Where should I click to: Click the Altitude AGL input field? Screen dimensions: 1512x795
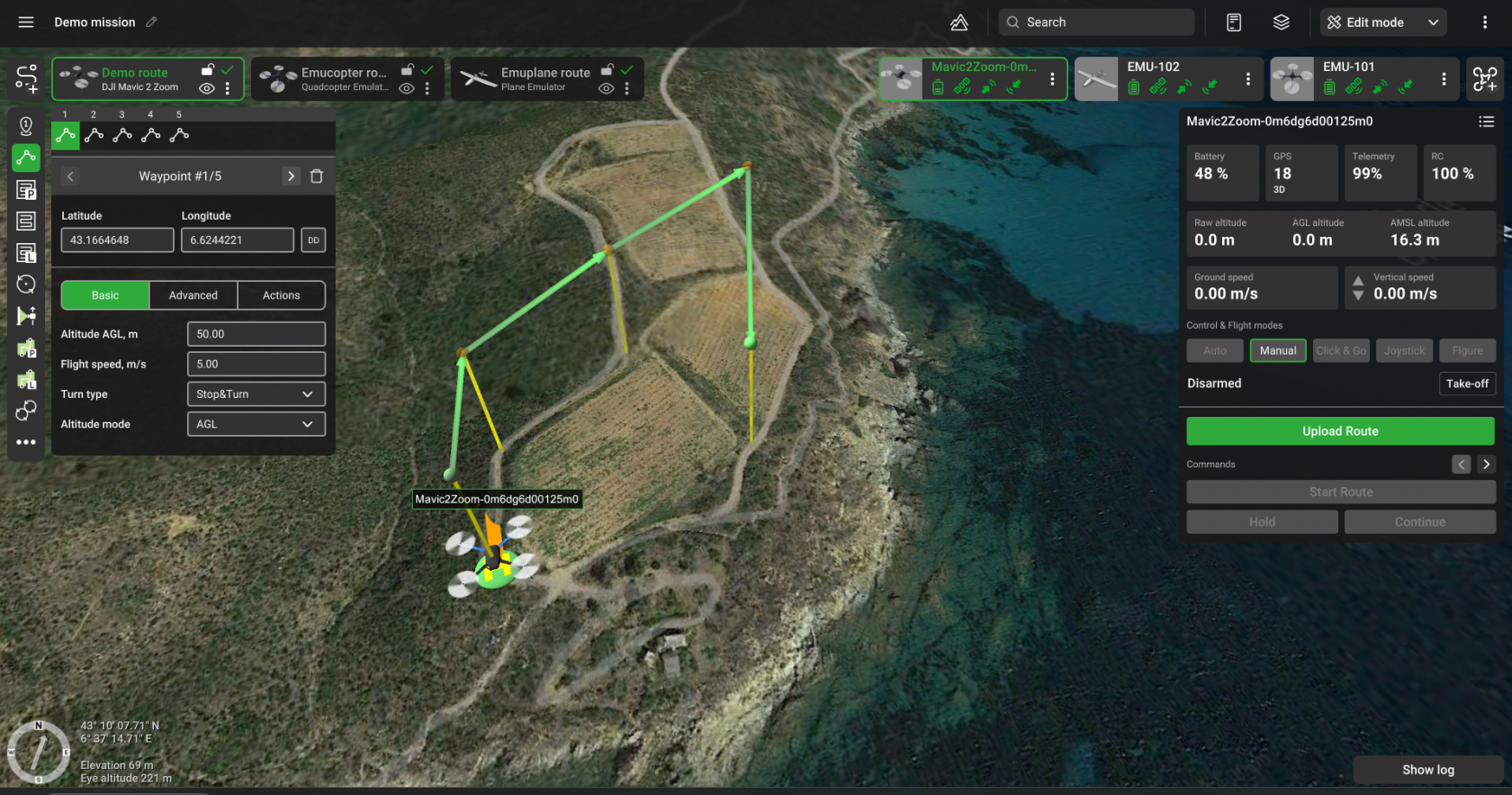coord(256,334)
